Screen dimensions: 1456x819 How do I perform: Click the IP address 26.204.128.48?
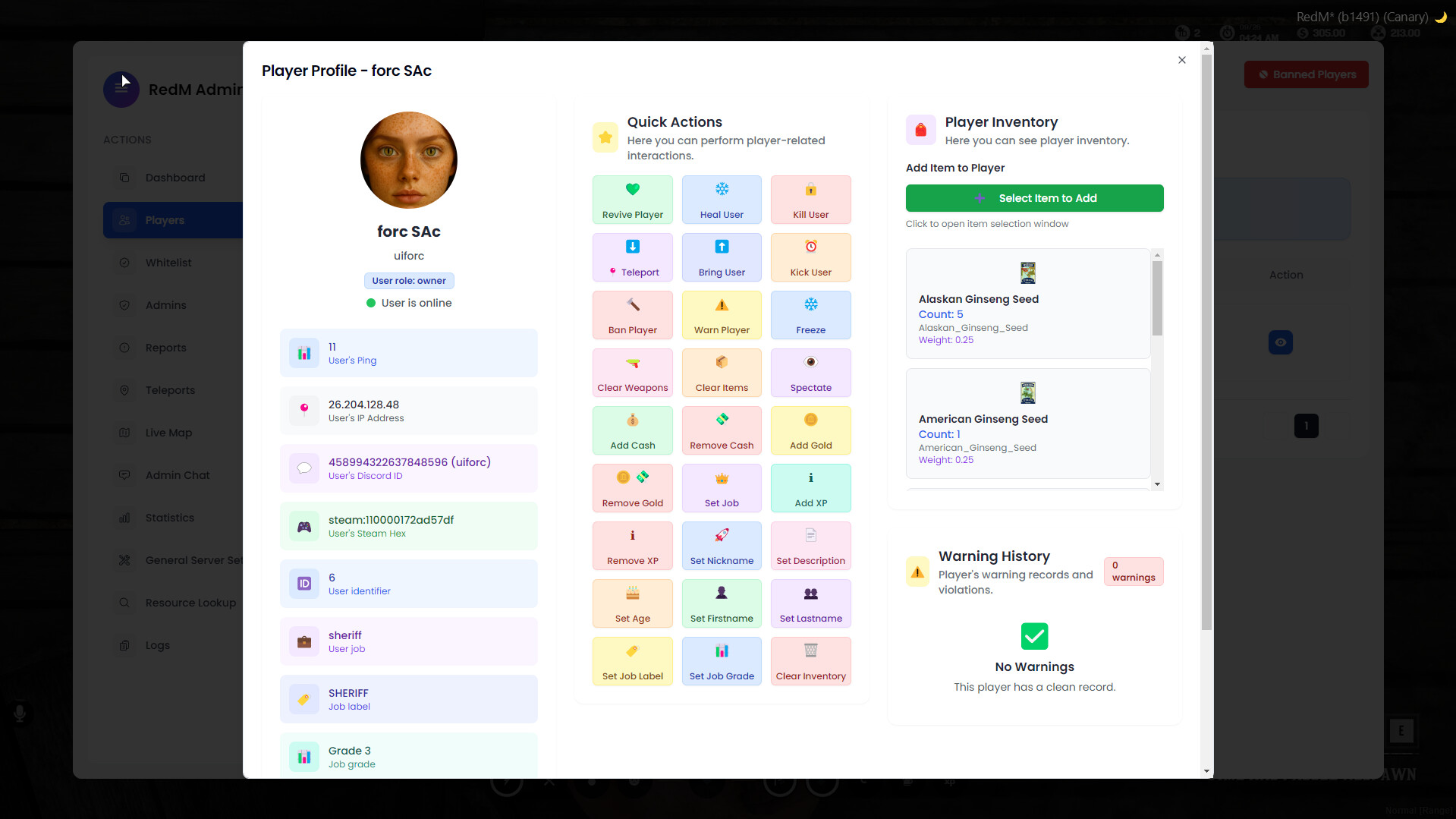click(x=363, y=405)
